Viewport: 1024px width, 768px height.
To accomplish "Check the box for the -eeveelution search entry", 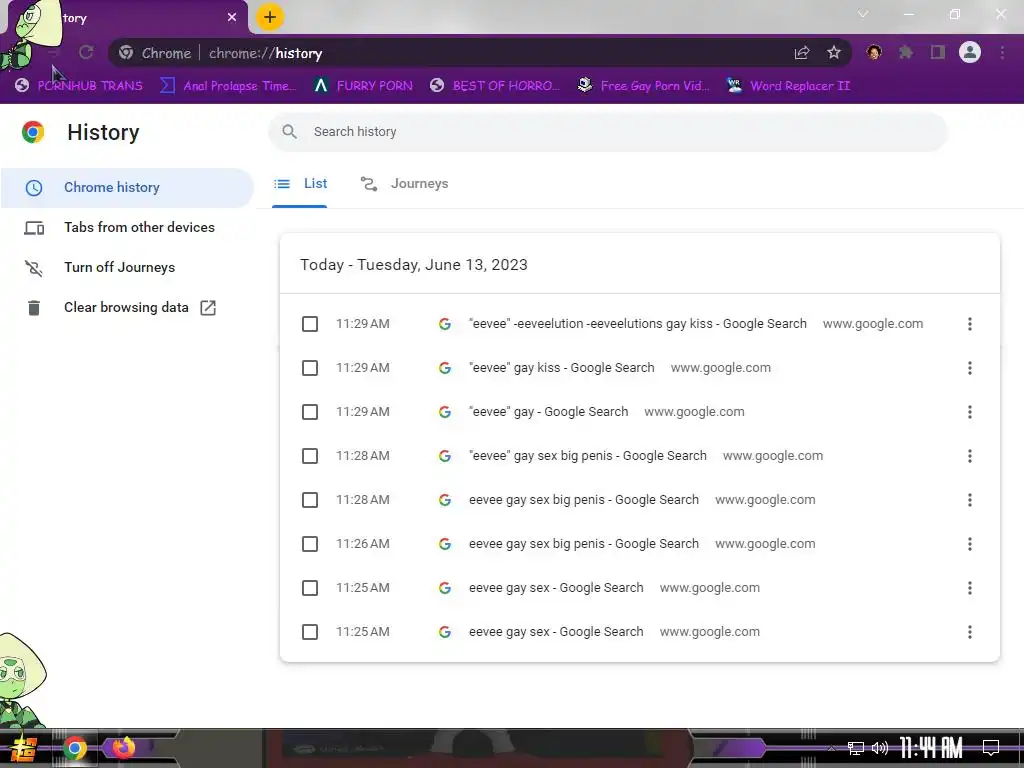I will [x=310, y=324].
